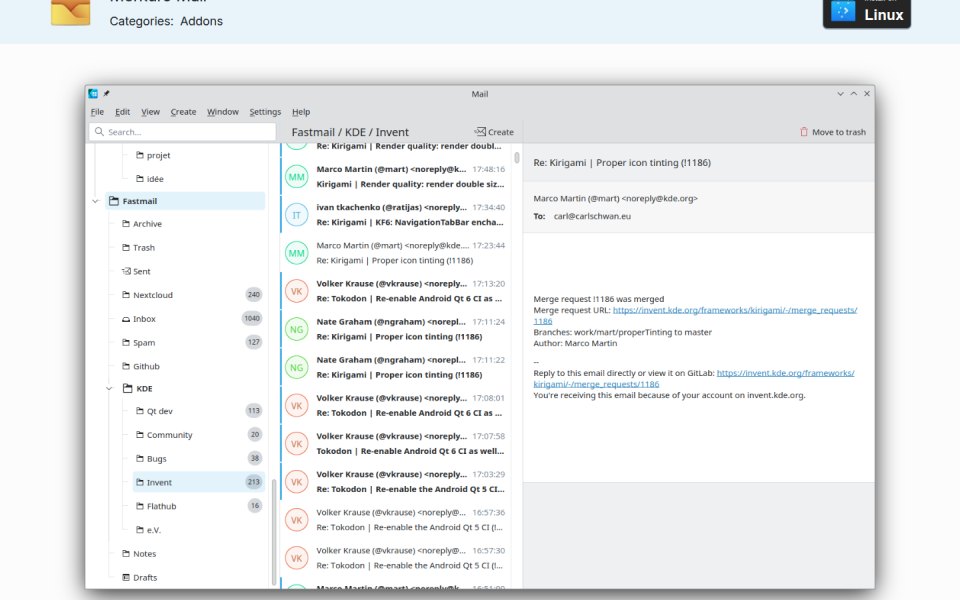Collapse the Fastmail account tree
Image resolution: width=960 pixels, height=600 pixels.
96,201
